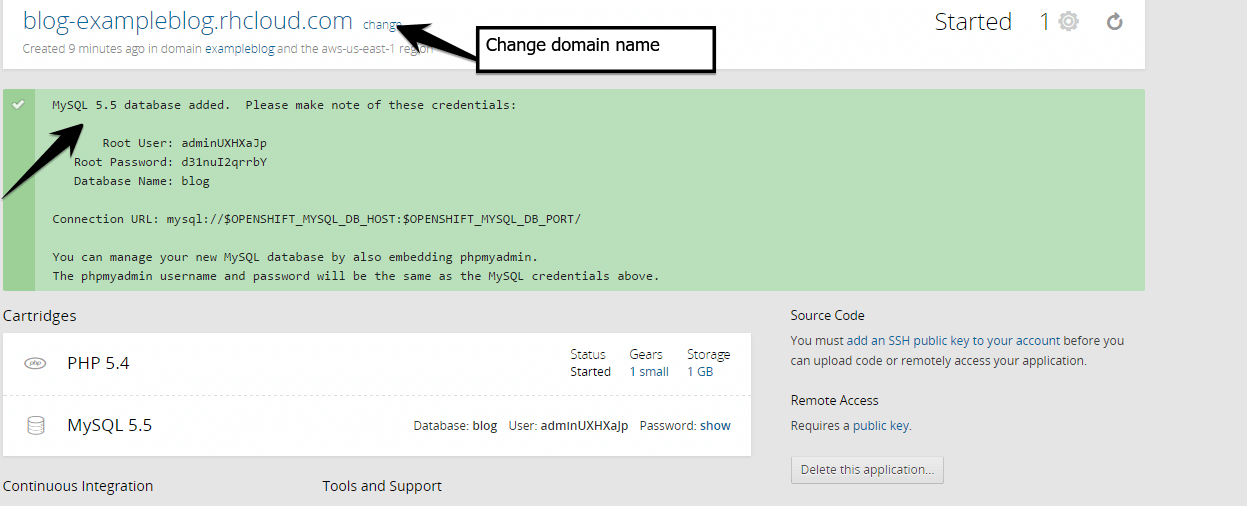
Task: Click the restart application refresh icon
Action: coord(1115,21)
